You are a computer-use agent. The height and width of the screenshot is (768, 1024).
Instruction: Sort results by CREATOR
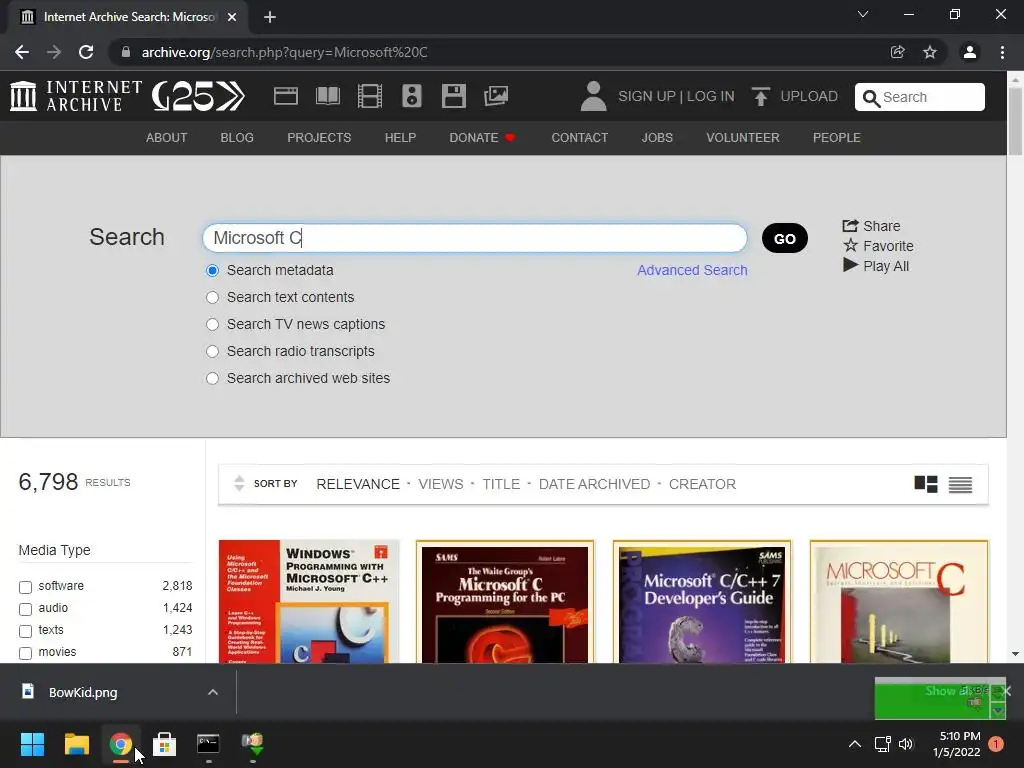click(702, 484)
